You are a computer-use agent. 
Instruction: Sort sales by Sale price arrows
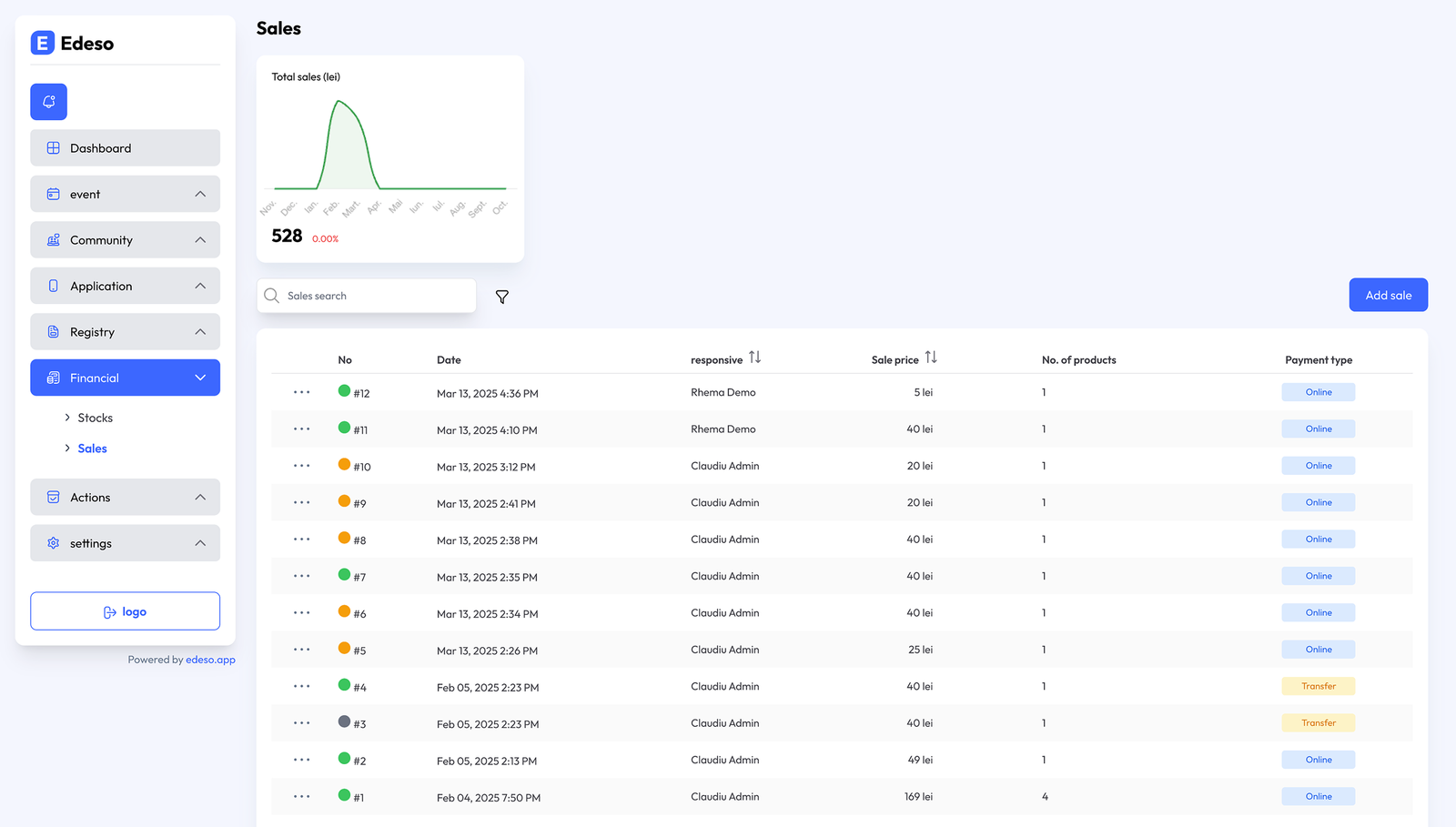pos(930,358)
